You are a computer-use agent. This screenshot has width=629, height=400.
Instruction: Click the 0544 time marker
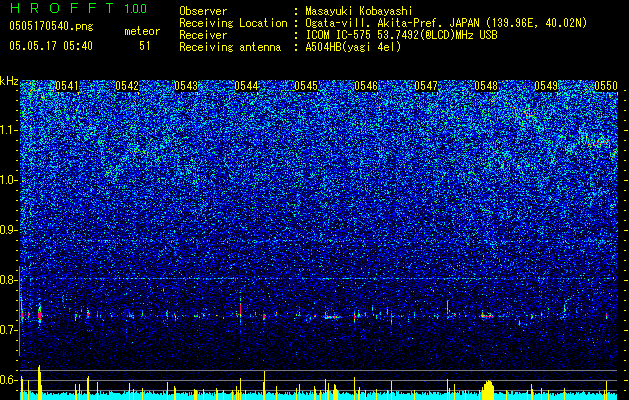pos(246,86)
